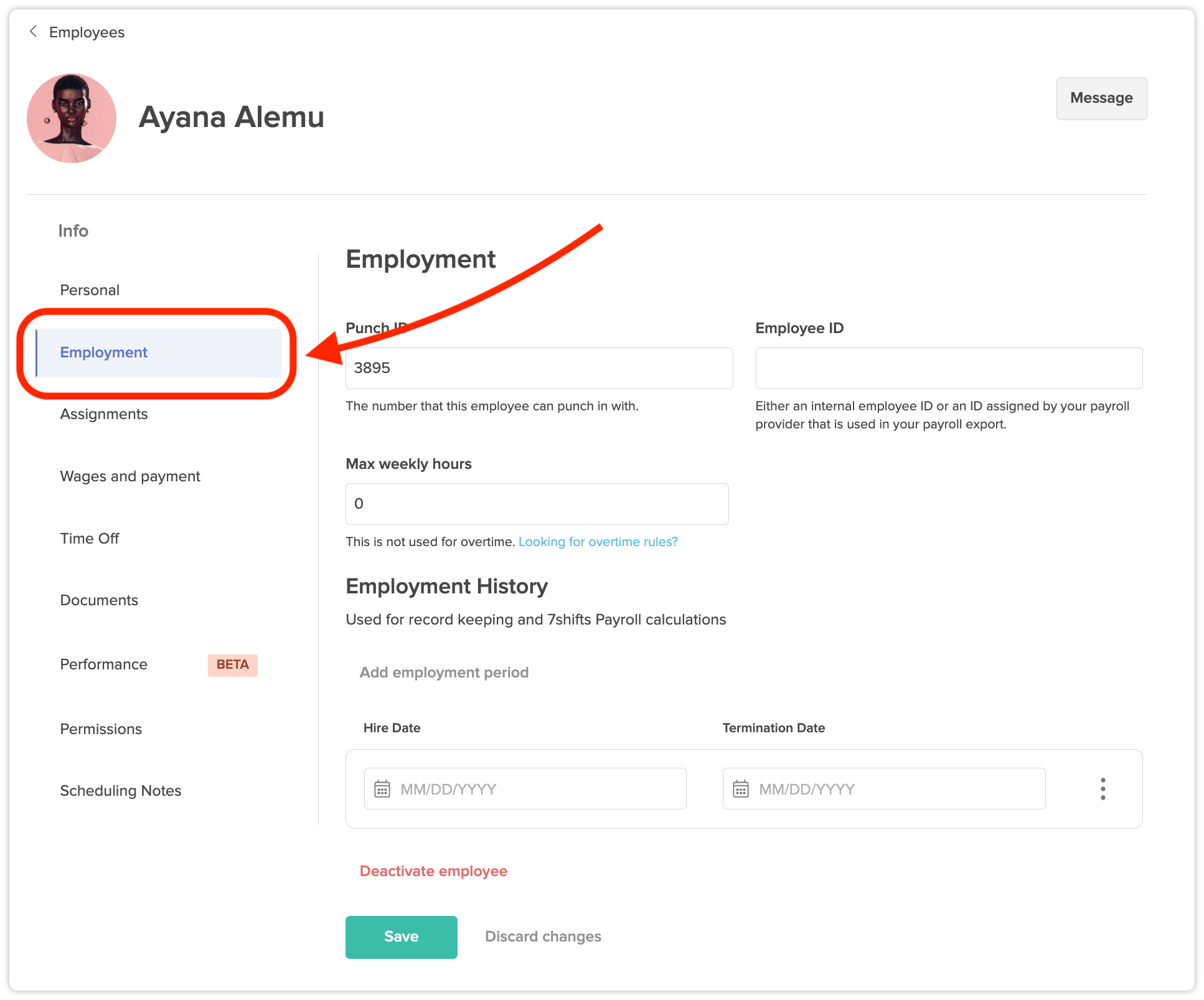Go to the Assignments section

pos(104,414)
